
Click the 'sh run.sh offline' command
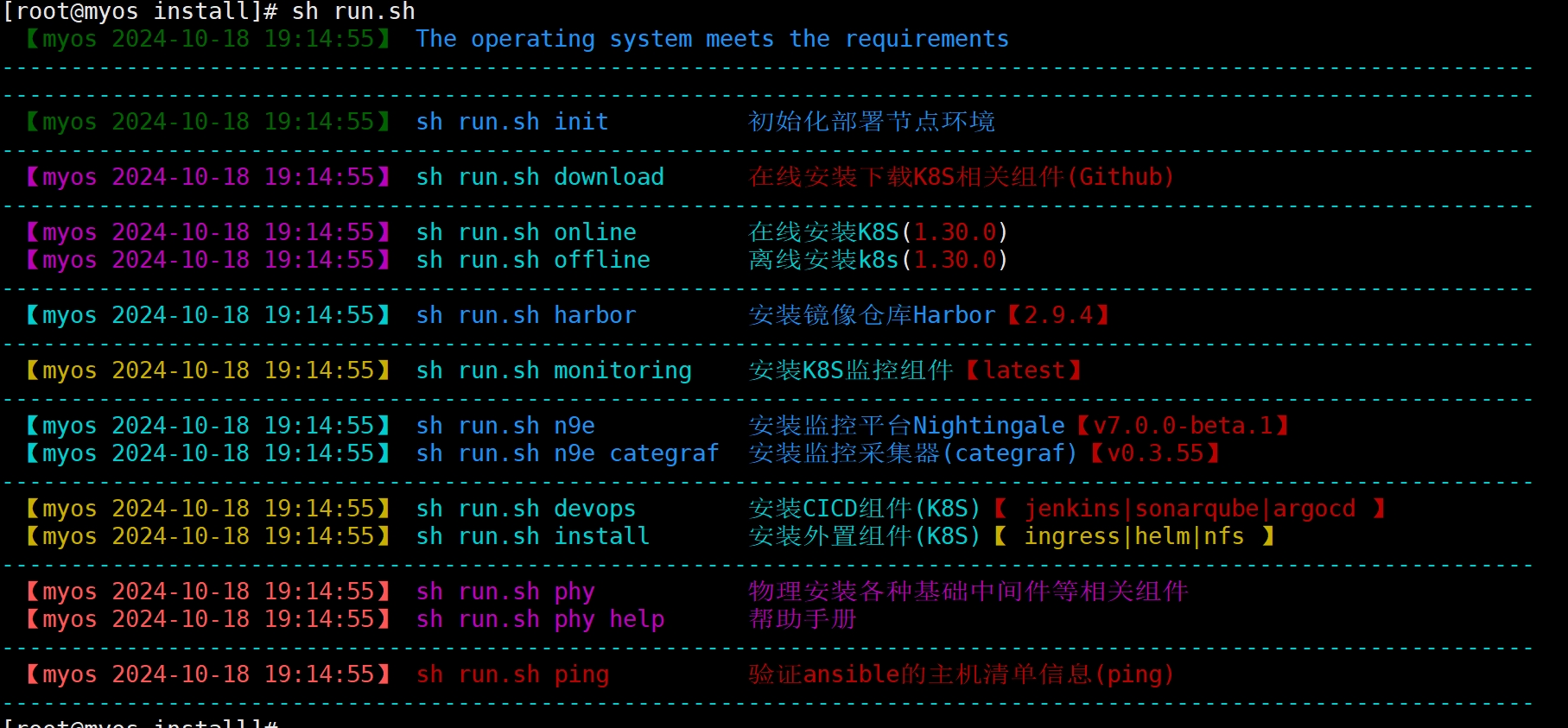click(x=533, y=260)
